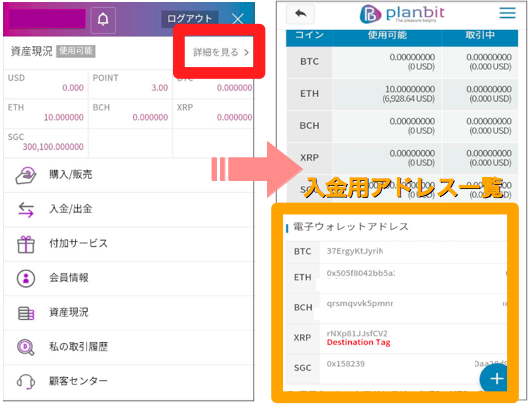Select the BCH wallet address qrsmqvvk5pmnr
530x409 pixels.
360,304
